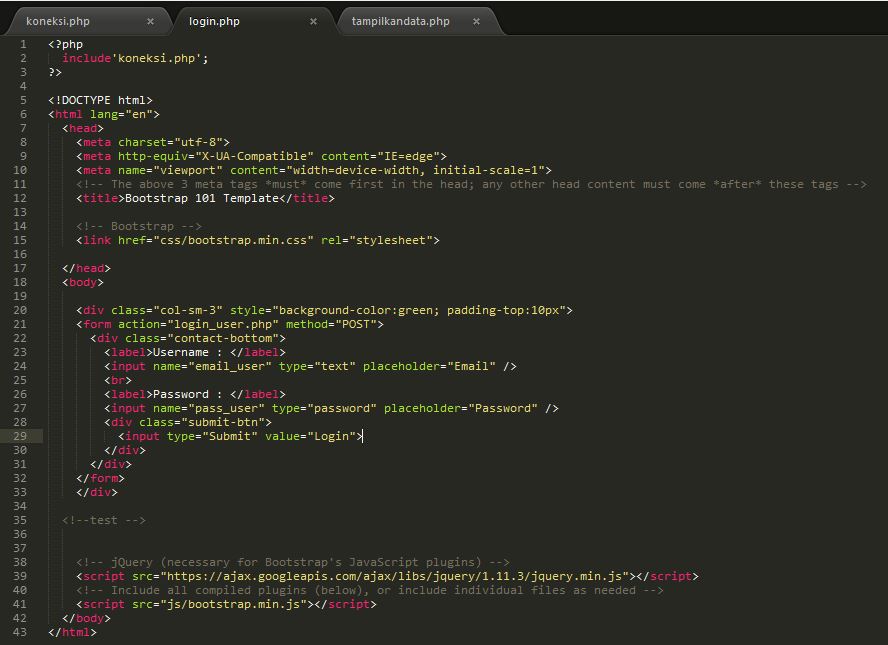Click the closing </head> tag
888x645 pixels.
87,268
